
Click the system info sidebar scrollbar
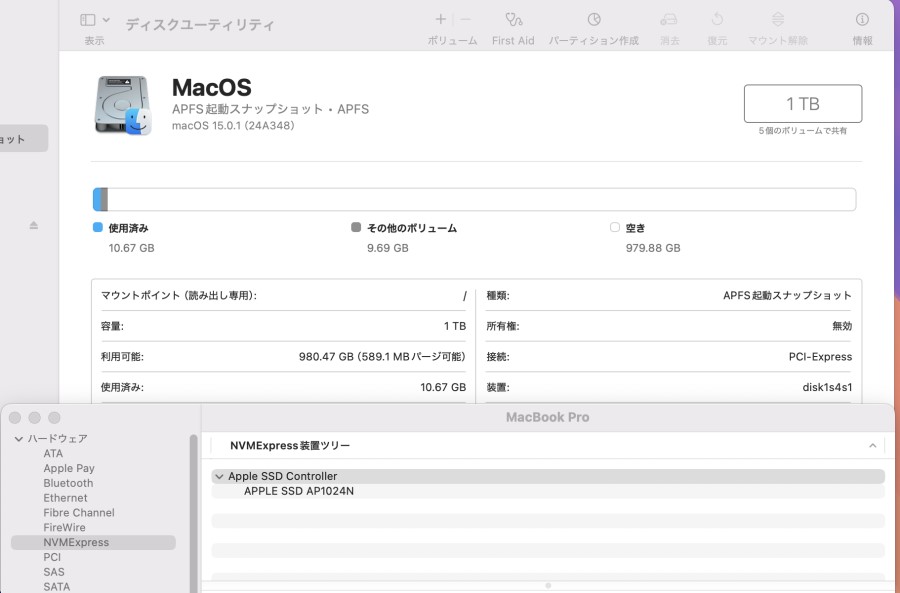click(x=193, y=513)
